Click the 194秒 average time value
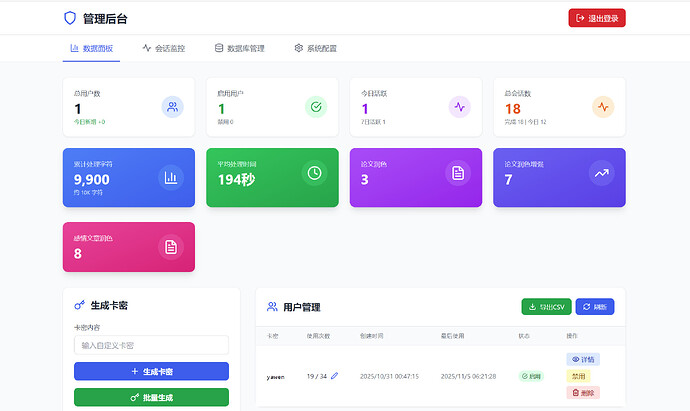The image size is (690, 411). (236, 180)
